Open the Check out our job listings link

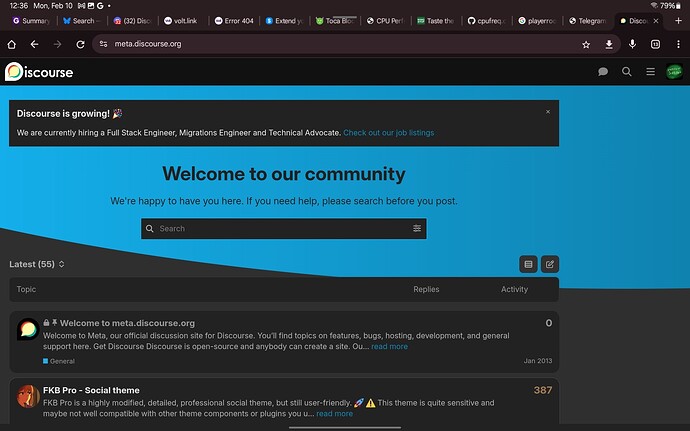(x=389, y=133)
